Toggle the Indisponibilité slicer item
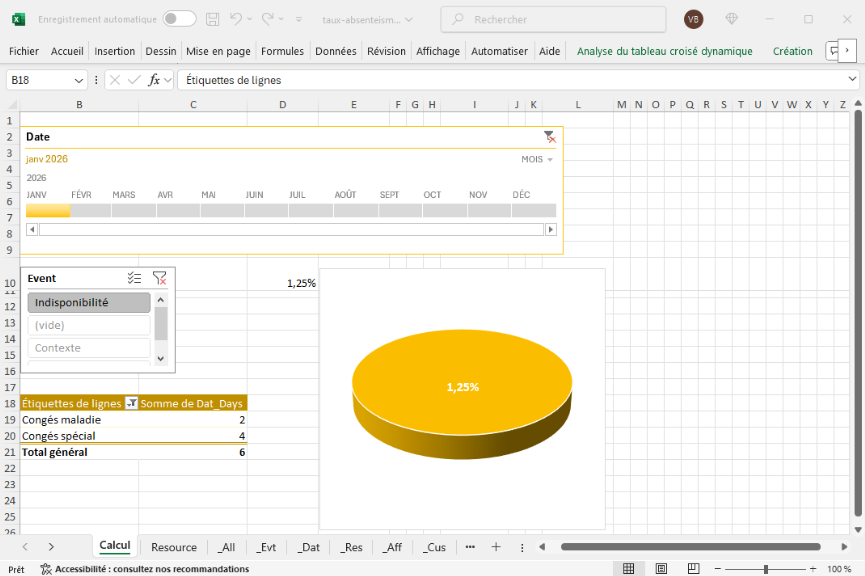Viewport: 865px width, 576px height. click(x=89, y=302)
